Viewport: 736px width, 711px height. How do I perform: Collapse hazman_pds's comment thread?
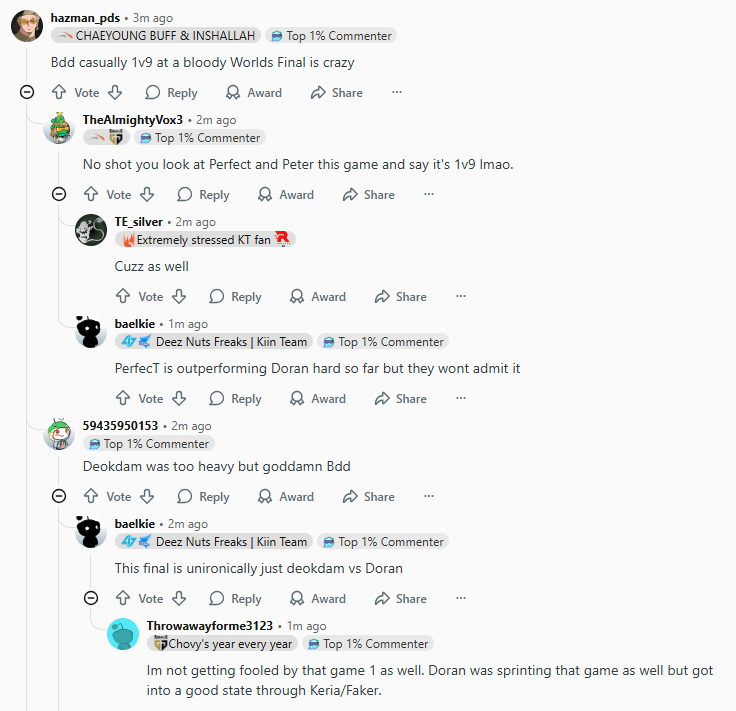coord(27,92)
